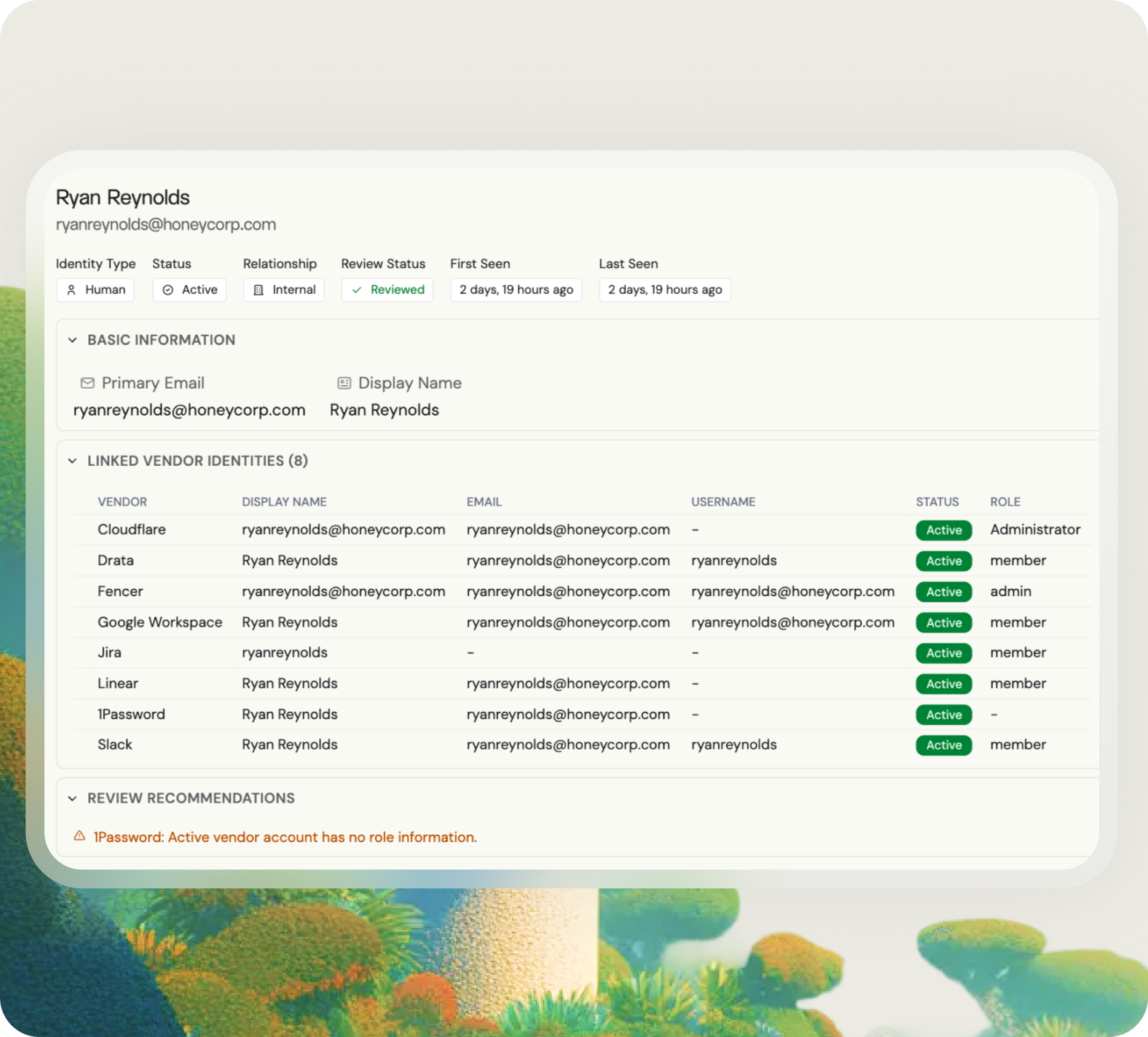Image resolution: width=1148 pixels, height=1037 pixels.
Task: Click the clock icon in the Active status badge
Action: click(x=168, y=290)
